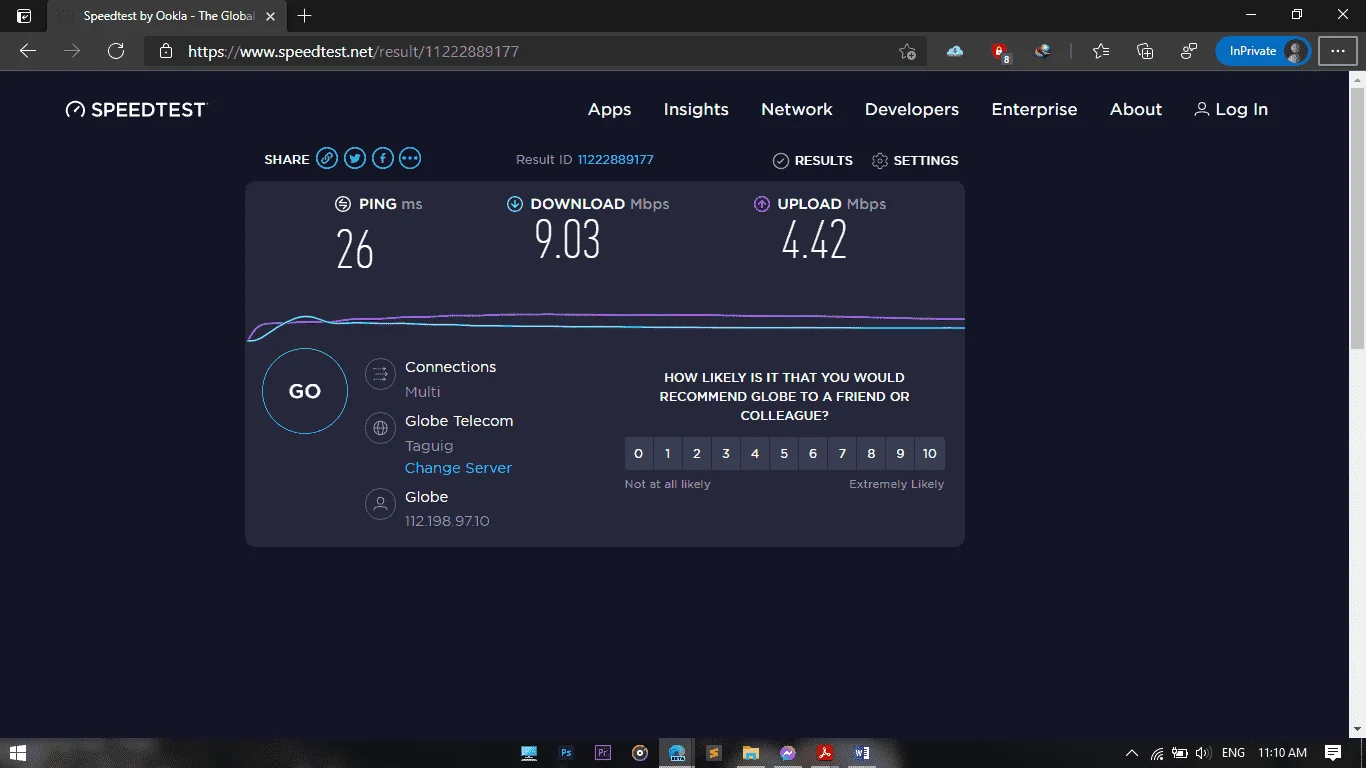Click the Globe Telecom server globe icon

(380, 429)
